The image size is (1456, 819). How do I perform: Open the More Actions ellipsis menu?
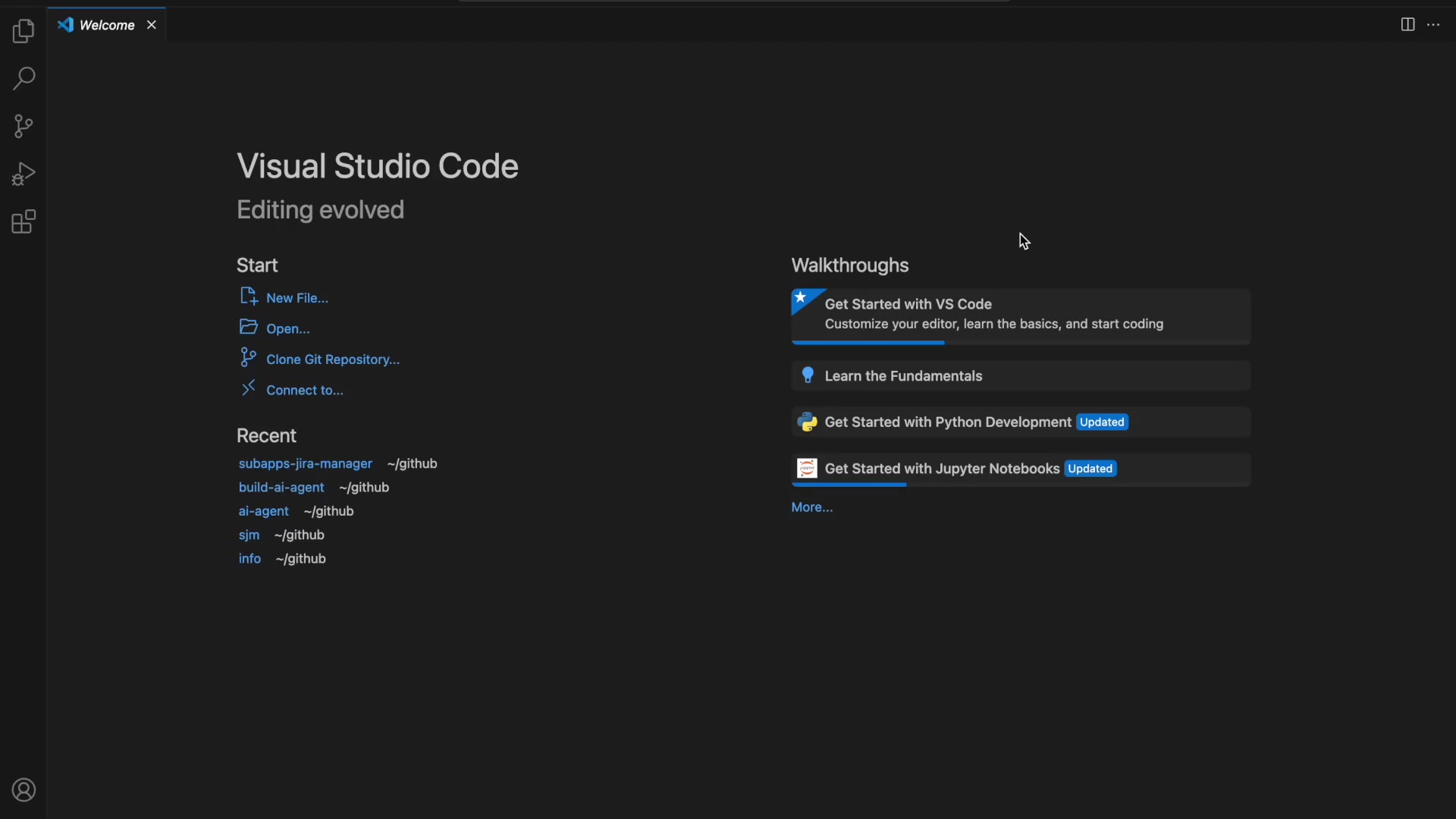[x=1433, y=25]
